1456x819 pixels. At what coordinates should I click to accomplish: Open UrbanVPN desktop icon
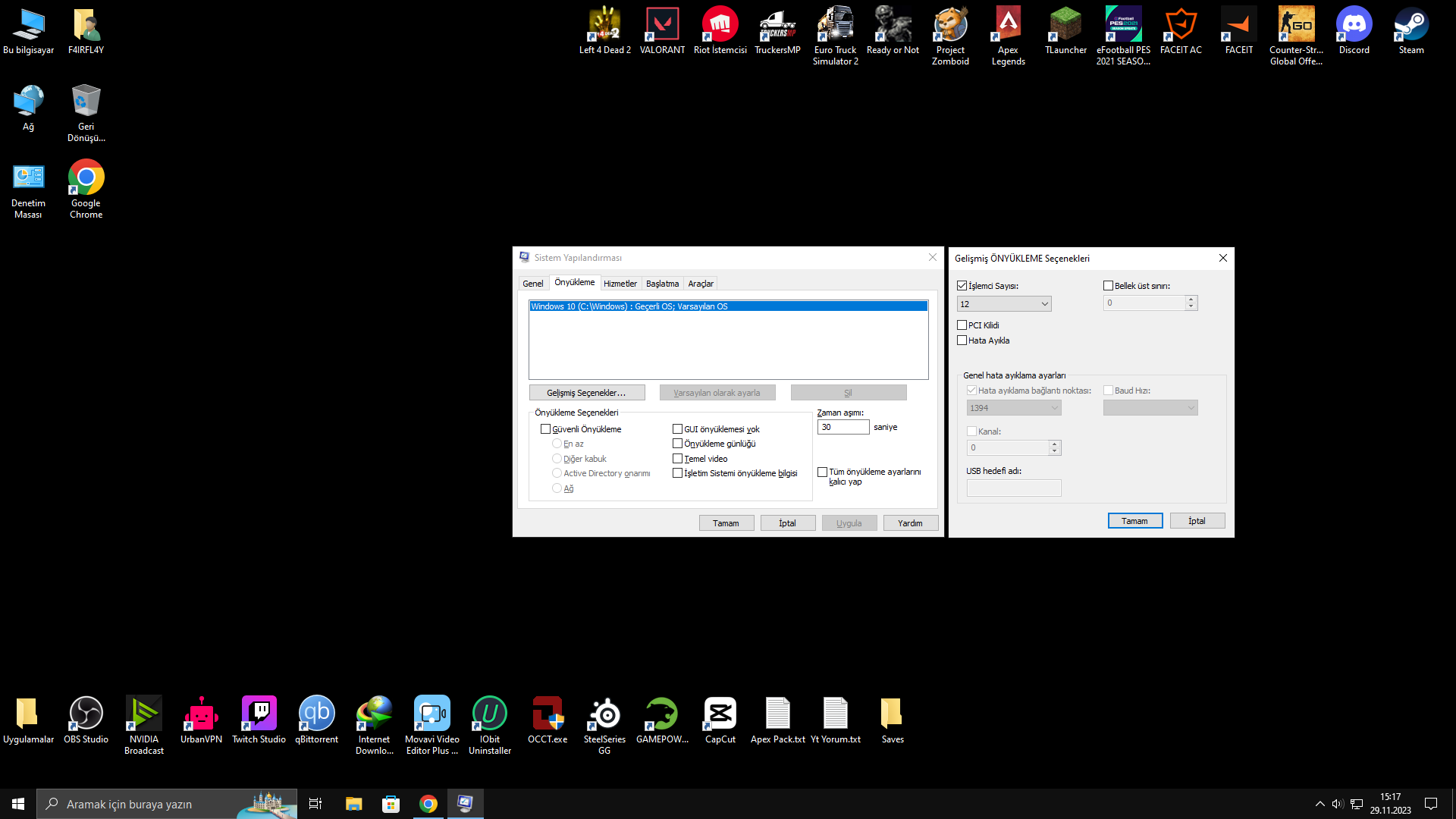(201, 720)
